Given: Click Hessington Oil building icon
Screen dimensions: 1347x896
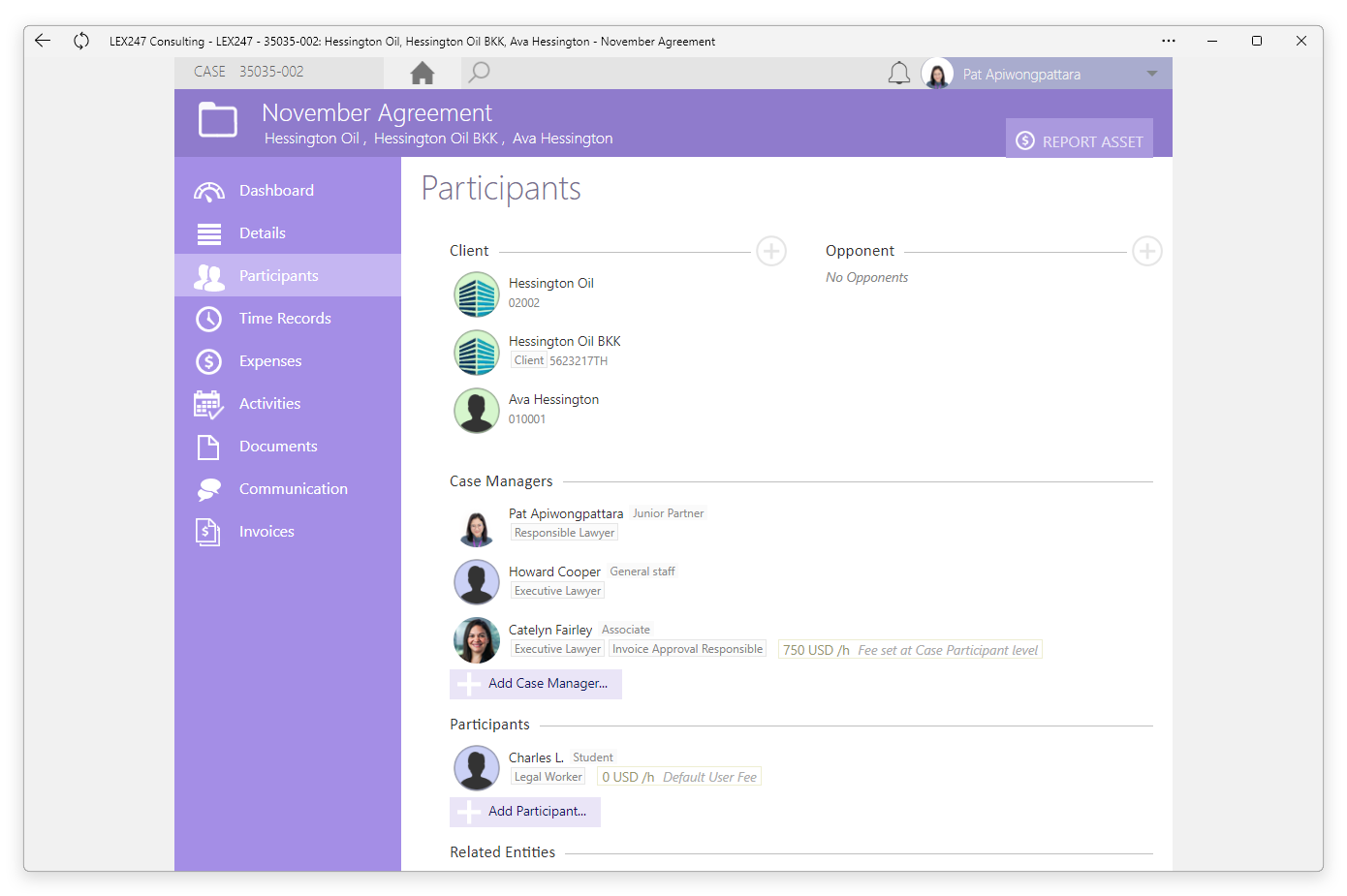Looking at the screenshot, I should 477,294.
